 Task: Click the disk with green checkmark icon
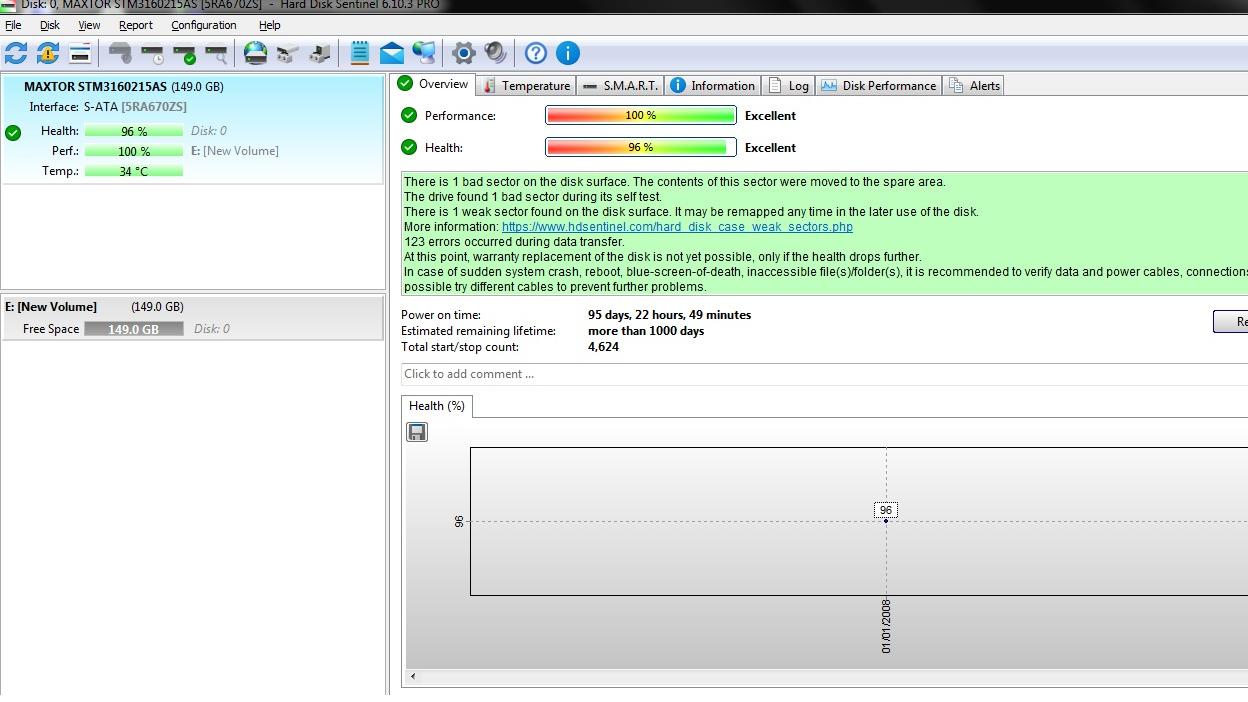(x=184, y=53)
